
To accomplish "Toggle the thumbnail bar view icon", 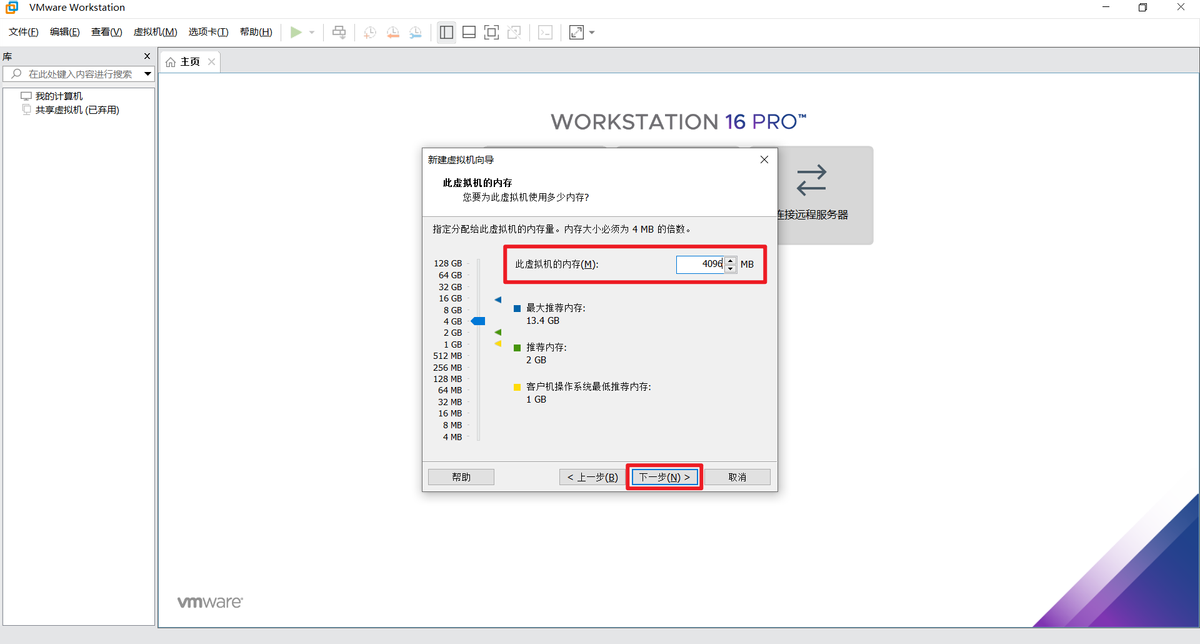I will pyautogui.click(x=469, y=32).
